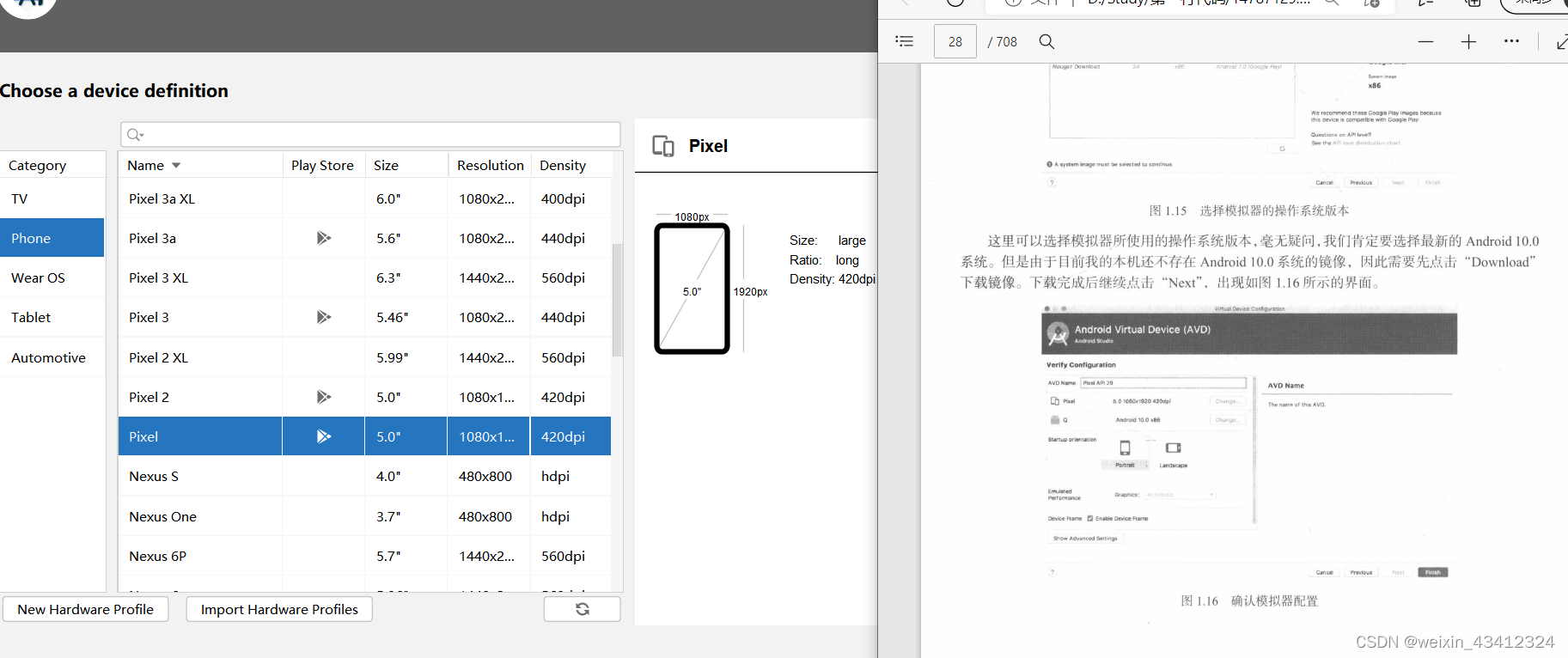Open search in the PDF viewer toolbar

coord(1046,41)
